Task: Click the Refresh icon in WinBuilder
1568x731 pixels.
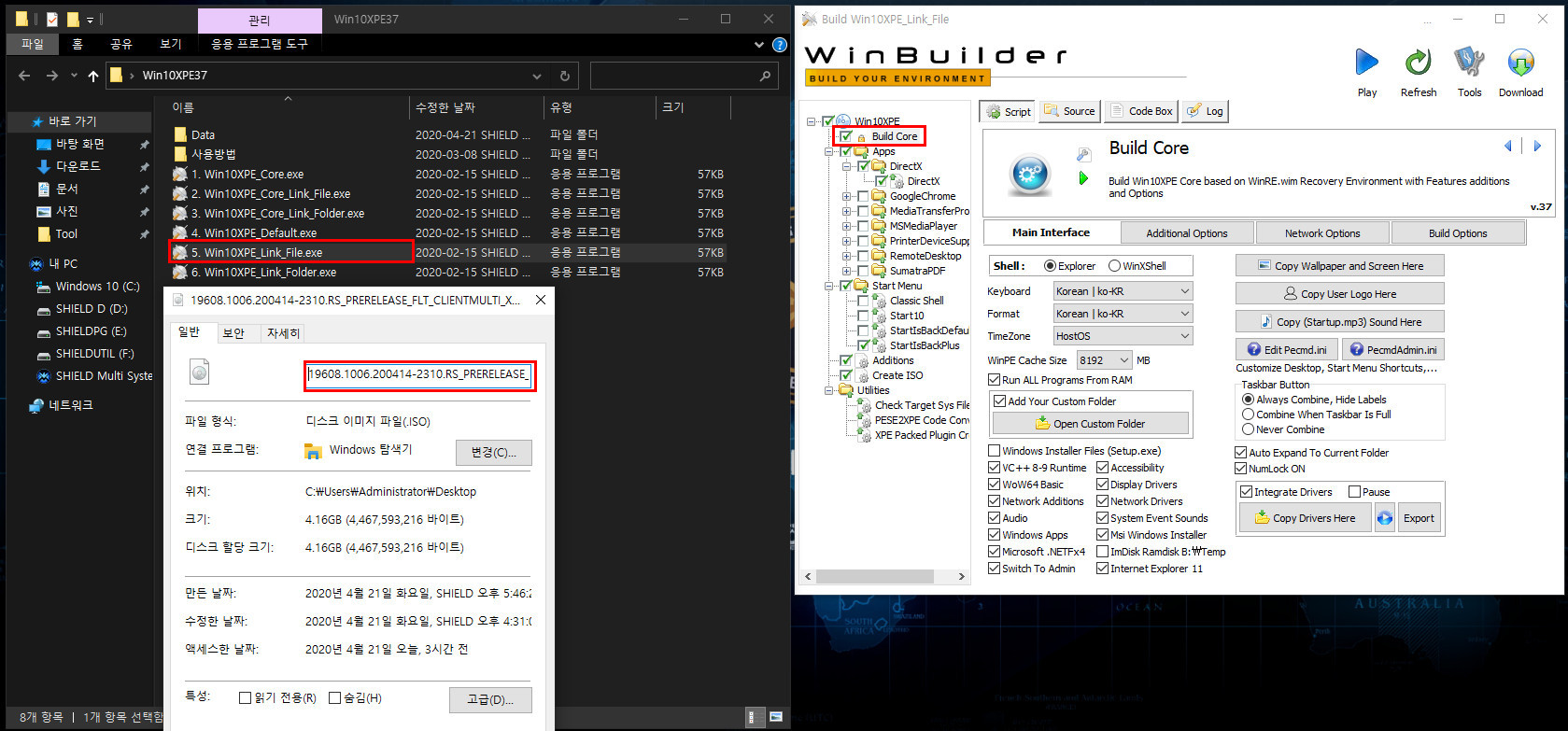Action: coord(1418,63)
